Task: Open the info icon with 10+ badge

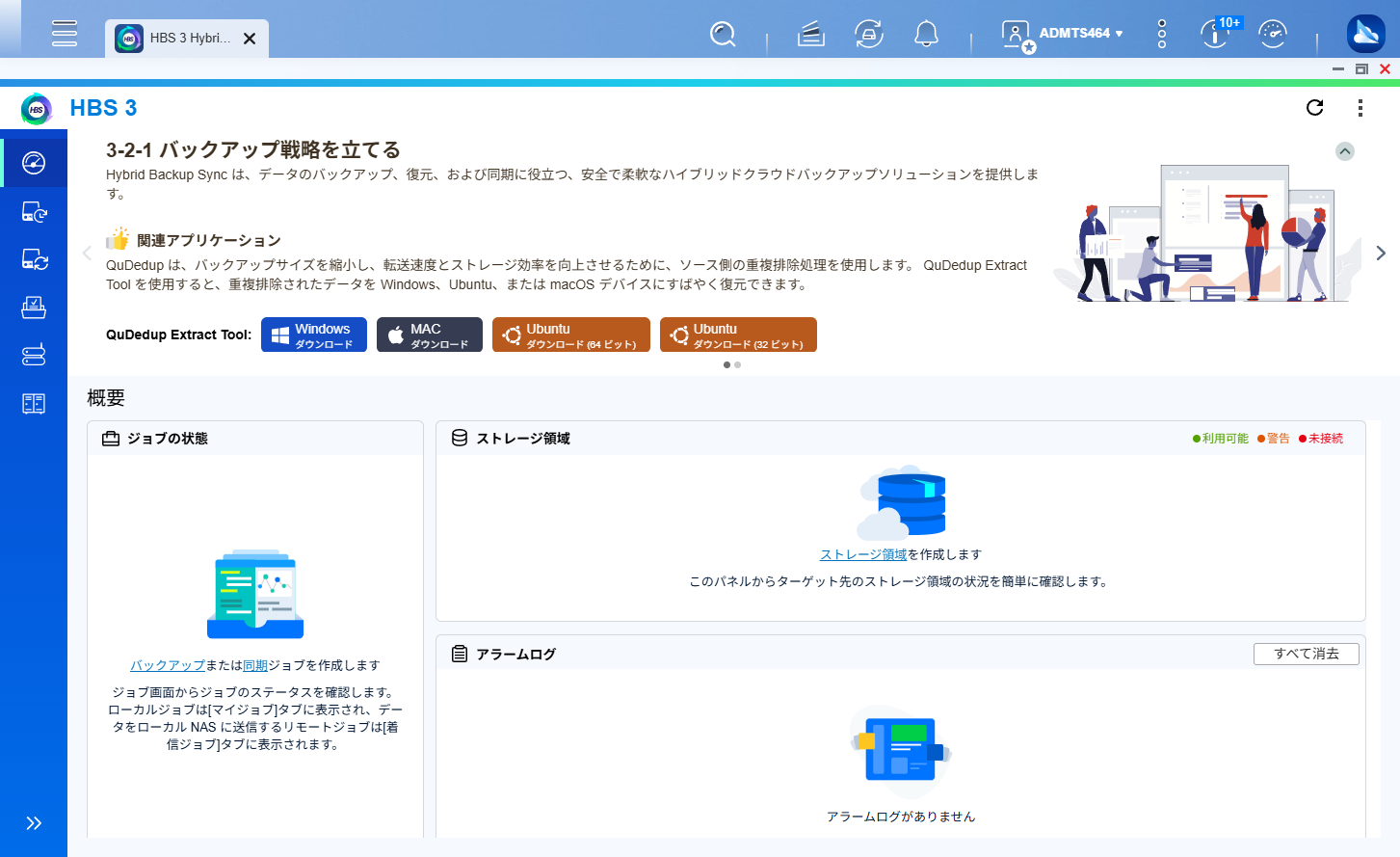Action: click(1216, 35)
